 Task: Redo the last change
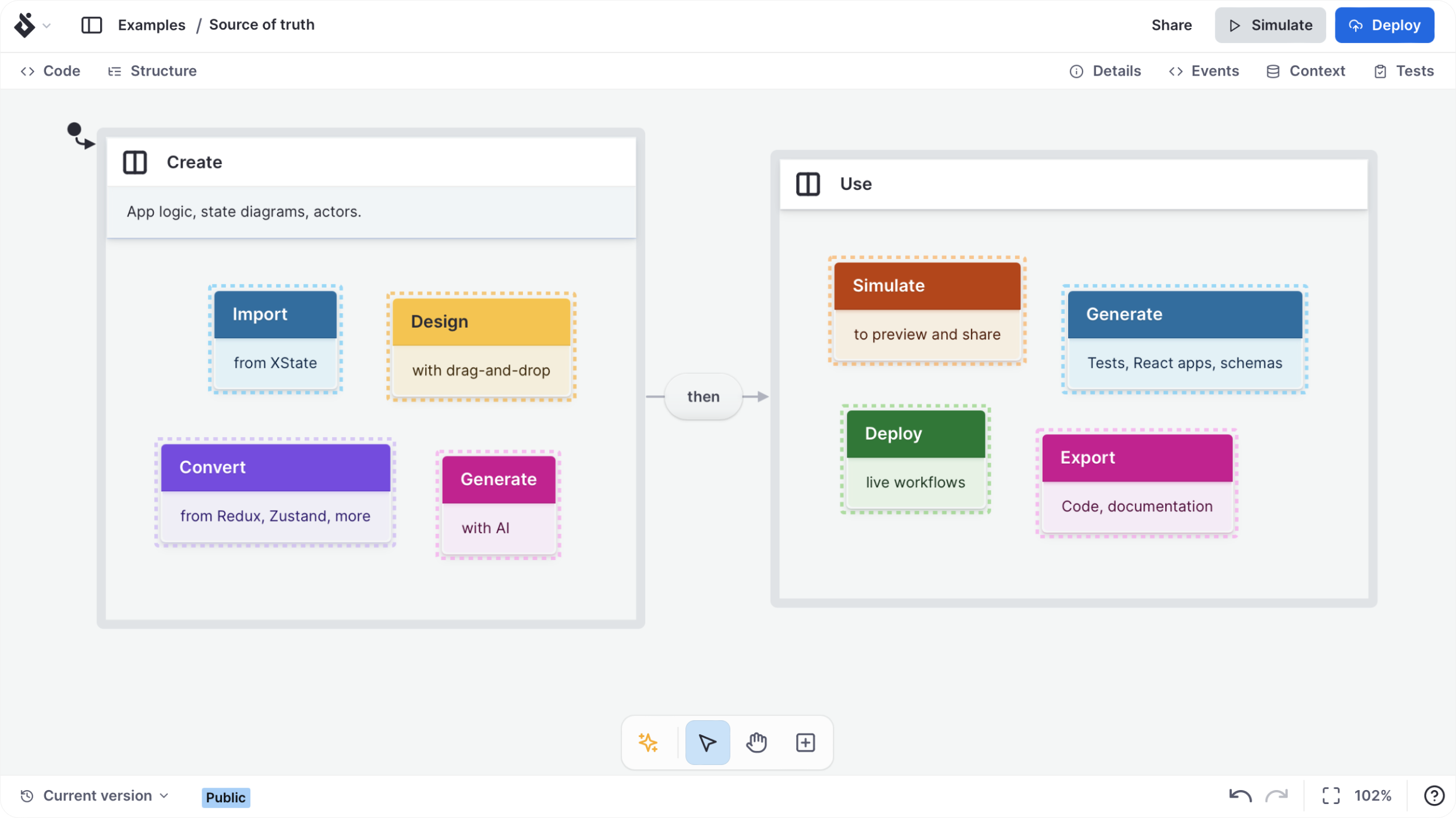pos(1277,796)
